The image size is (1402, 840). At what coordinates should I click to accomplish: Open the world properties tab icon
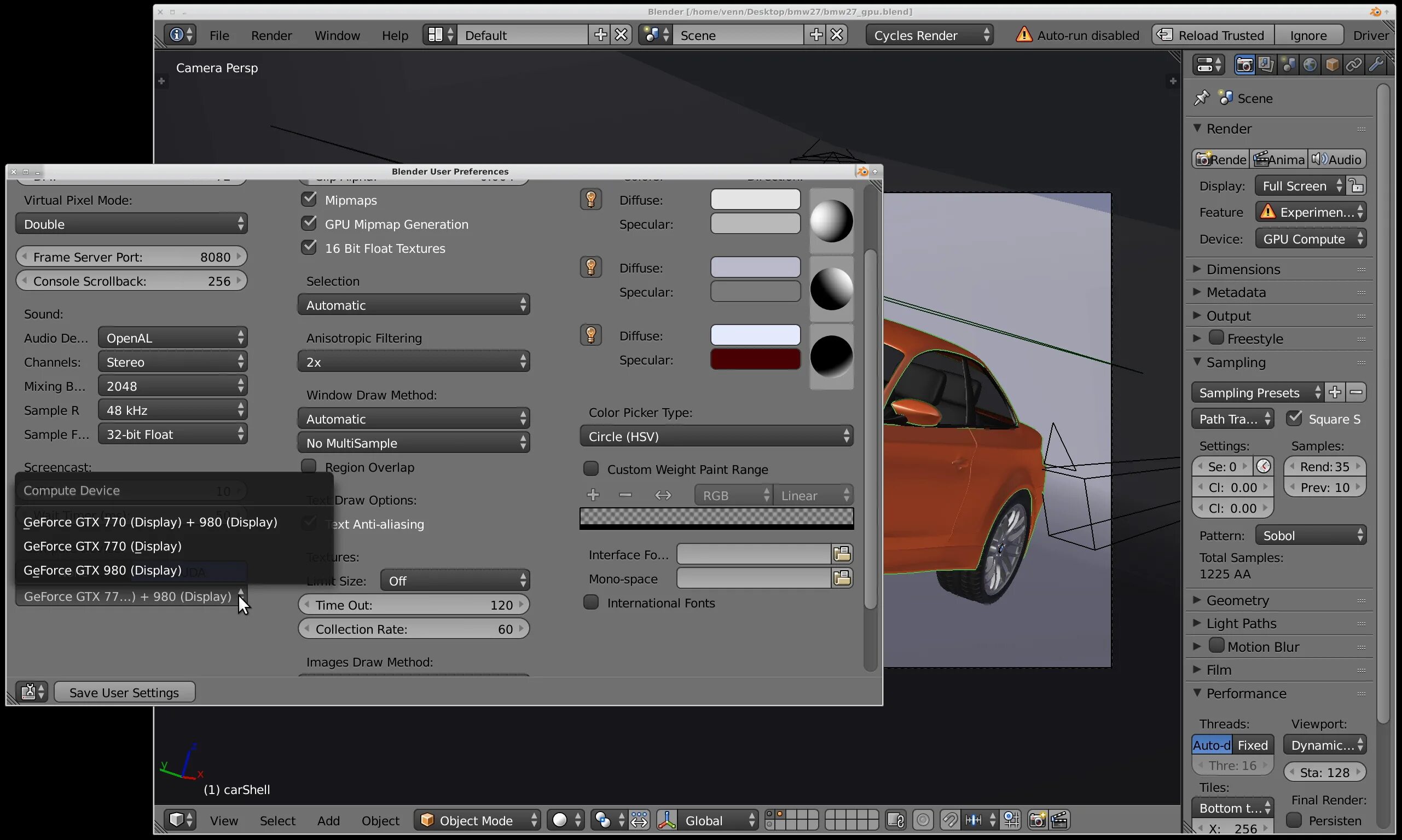[1310, 65]
